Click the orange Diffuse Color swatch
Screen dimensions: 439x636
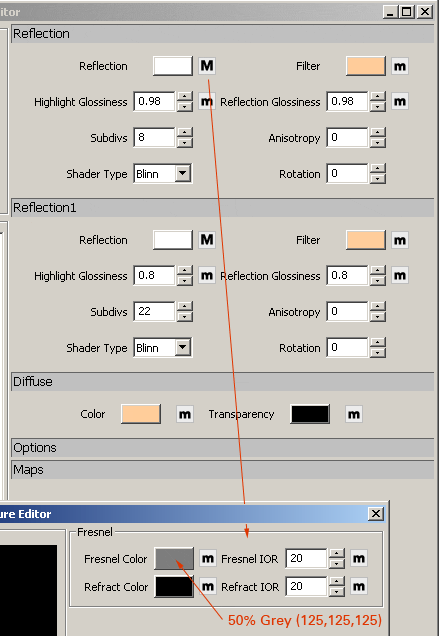(141, 414)
